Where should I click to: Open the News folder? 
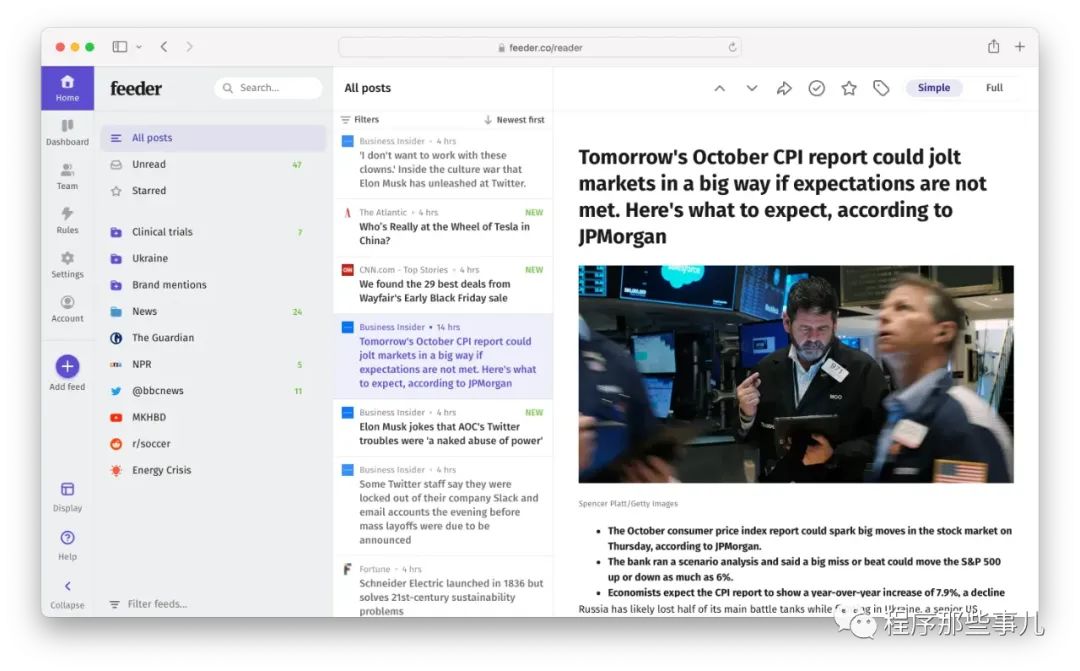214,311
